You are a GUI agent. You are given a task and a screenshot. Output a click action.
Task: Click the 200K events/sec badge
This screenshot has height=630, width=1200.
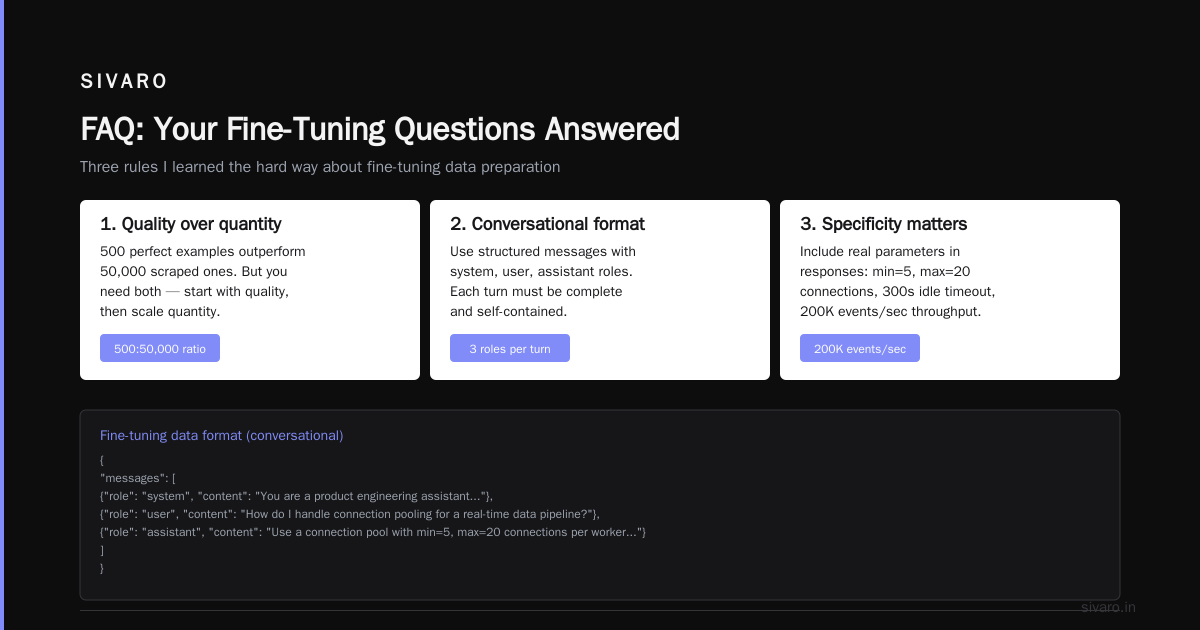pos(860,348)
